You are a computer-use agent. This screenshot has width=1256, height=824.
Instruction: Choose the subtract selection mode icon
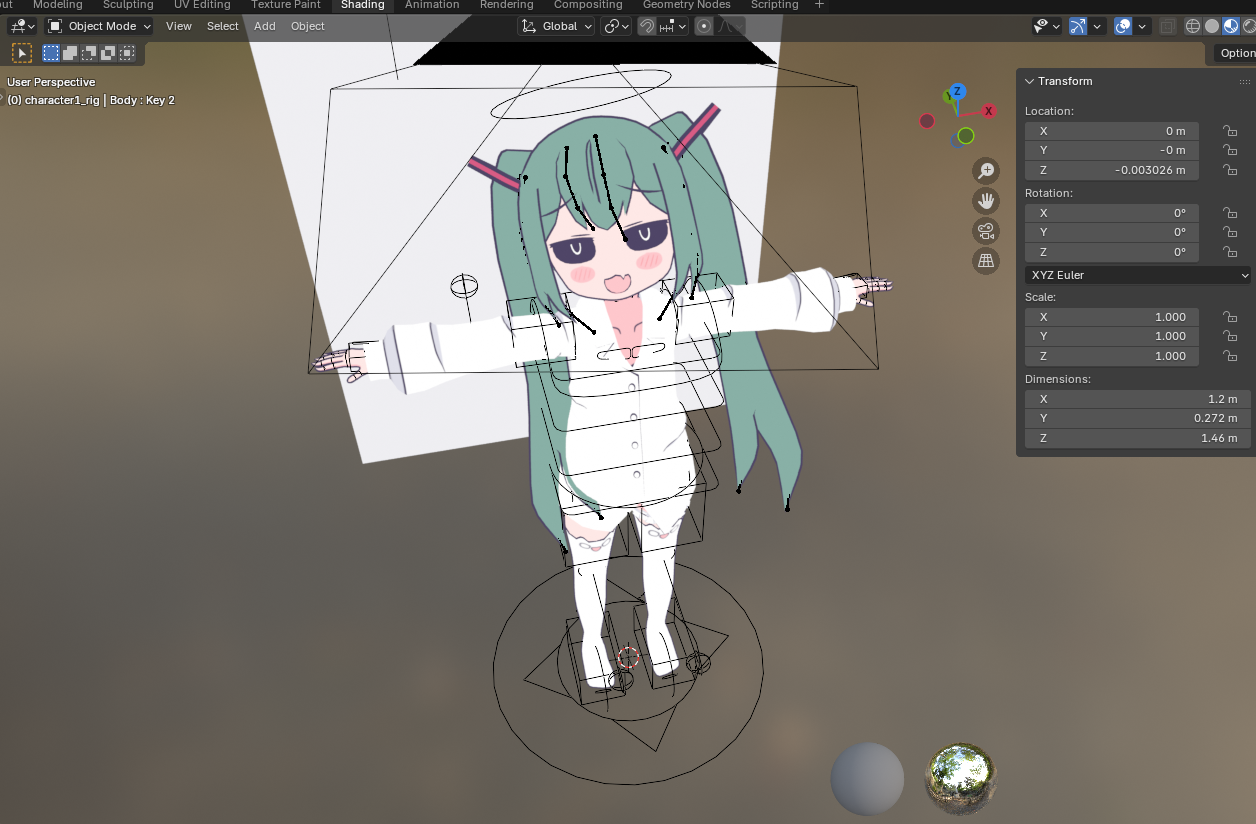tap(89, 53)
